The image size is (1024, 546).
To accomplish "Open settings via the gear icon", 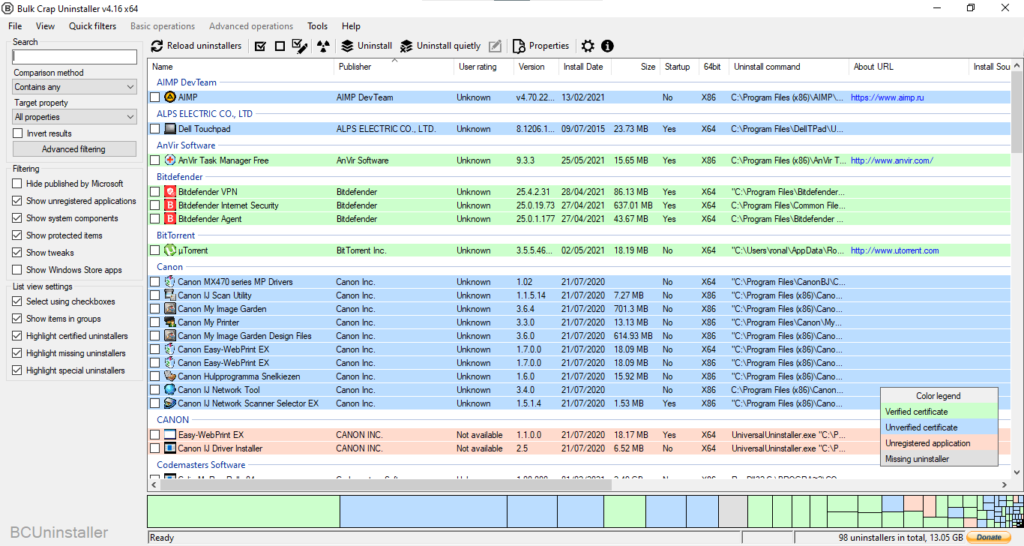I will [x=588, y=46].
